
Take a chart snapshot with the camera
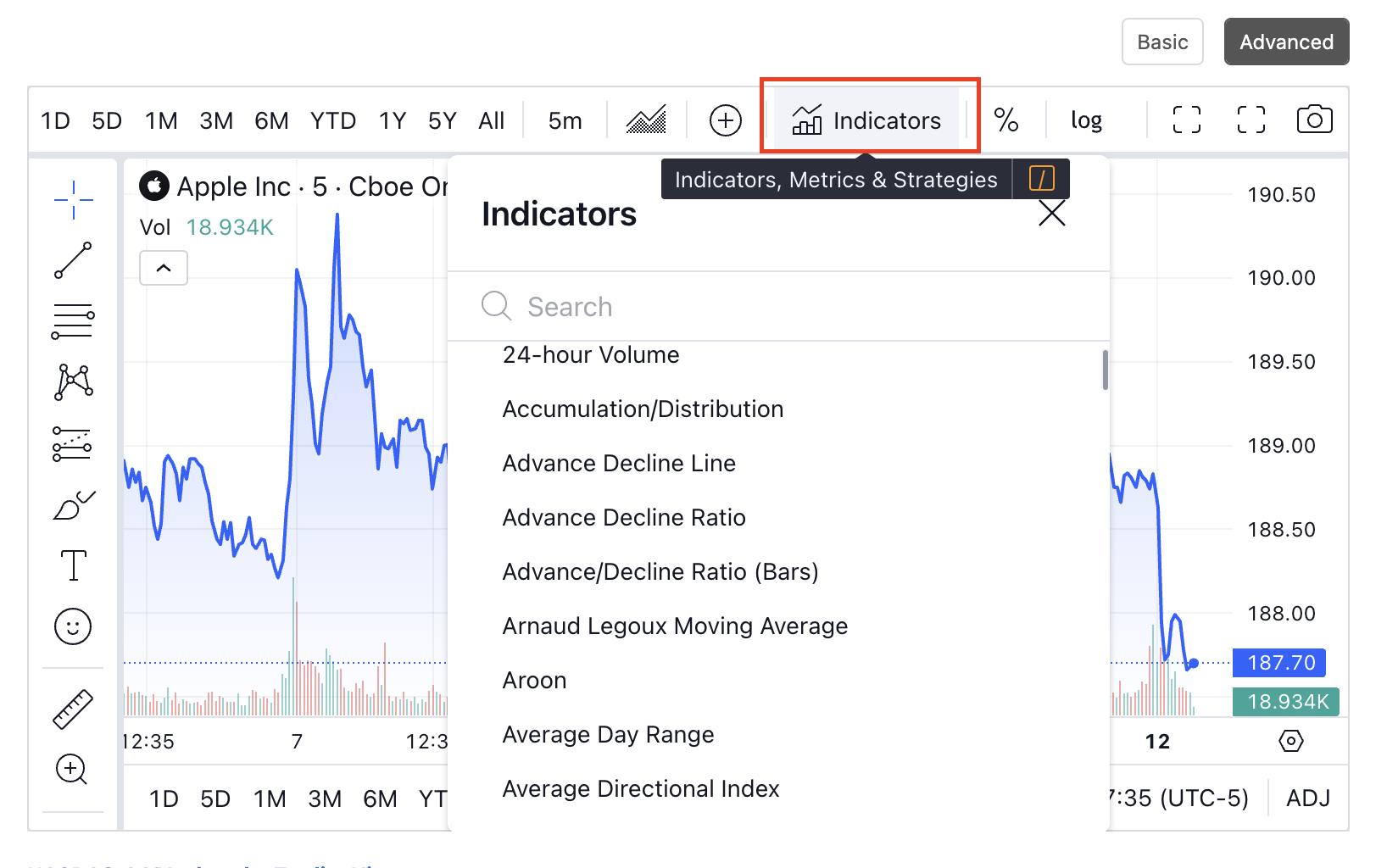click(1314, 120)
